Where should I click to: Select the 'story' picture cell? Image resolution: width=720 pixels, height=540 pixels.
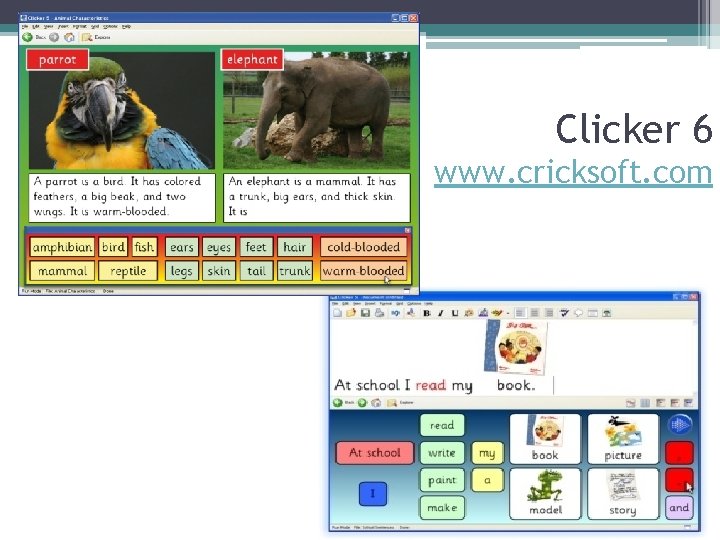(x=623, y=494)
